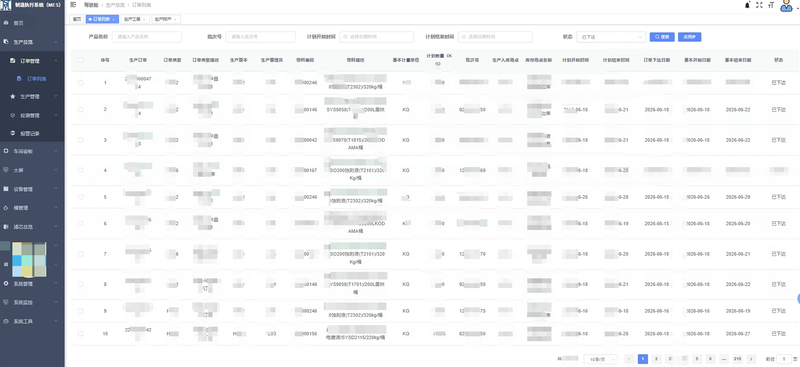This screenshot has width=800, height=367.
Task: Expand the 生产管理 submenu chevron
Action: (56, 96)
